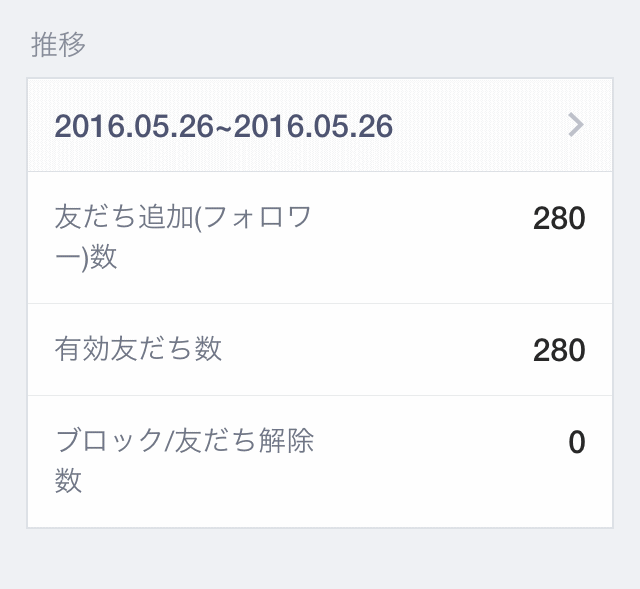Tap the chevron arrow on the date row

pyautogui.click(x=576, y=125)
